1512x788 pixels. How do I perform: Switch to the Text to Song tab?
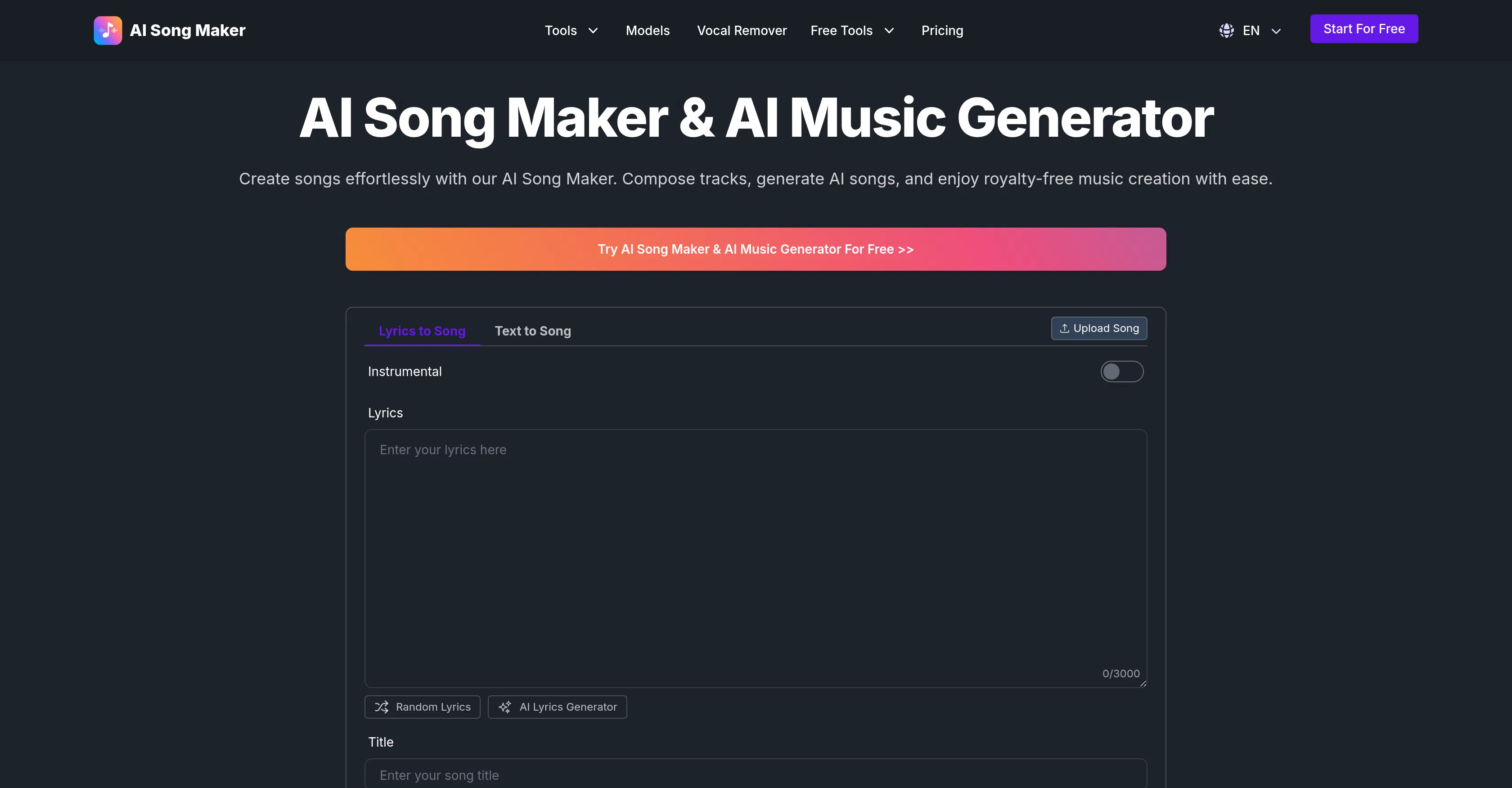pyautogui.click(x=532, y=331)
